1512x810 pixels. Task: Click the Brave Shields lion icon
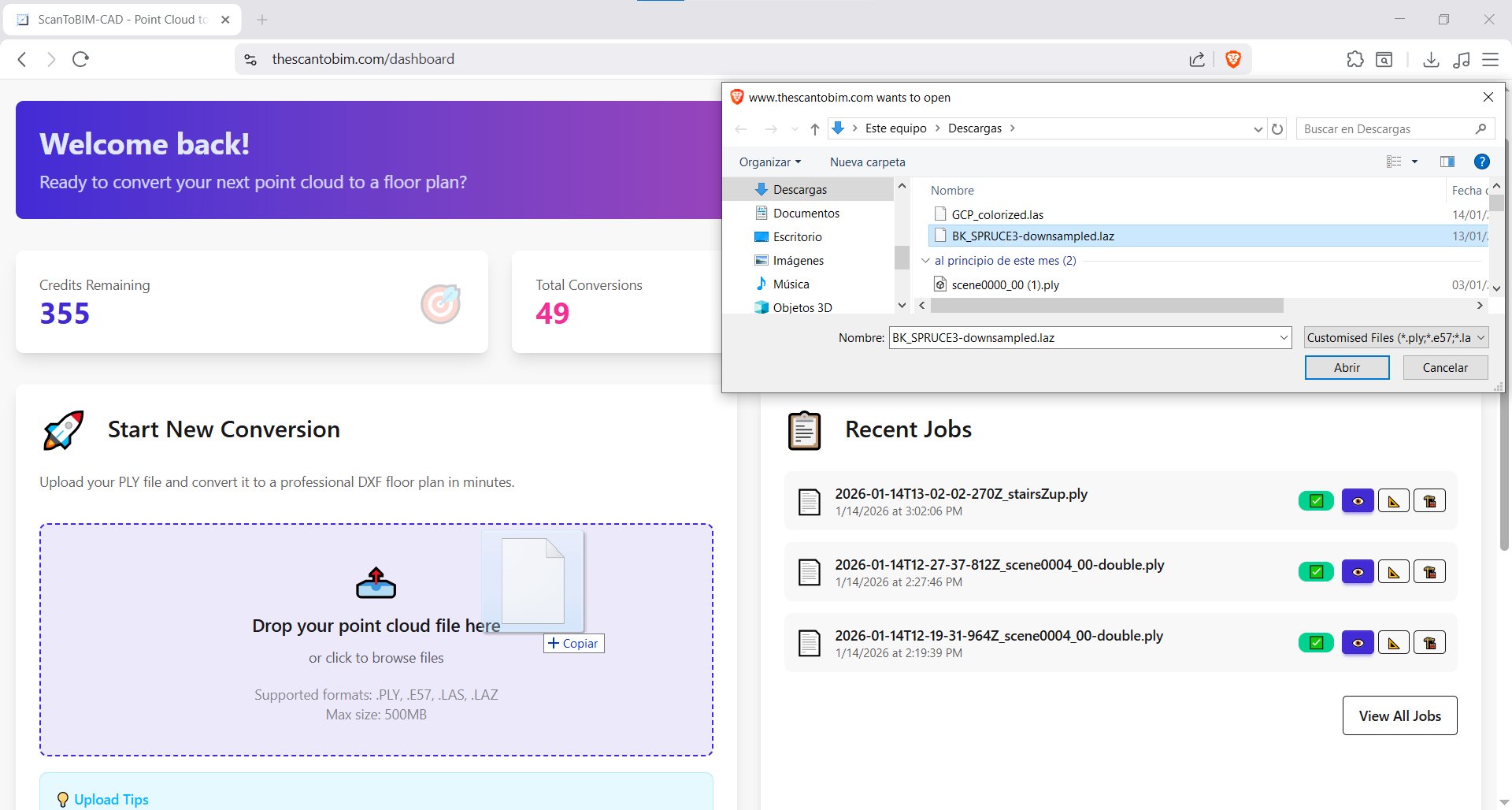point(1233,59)
